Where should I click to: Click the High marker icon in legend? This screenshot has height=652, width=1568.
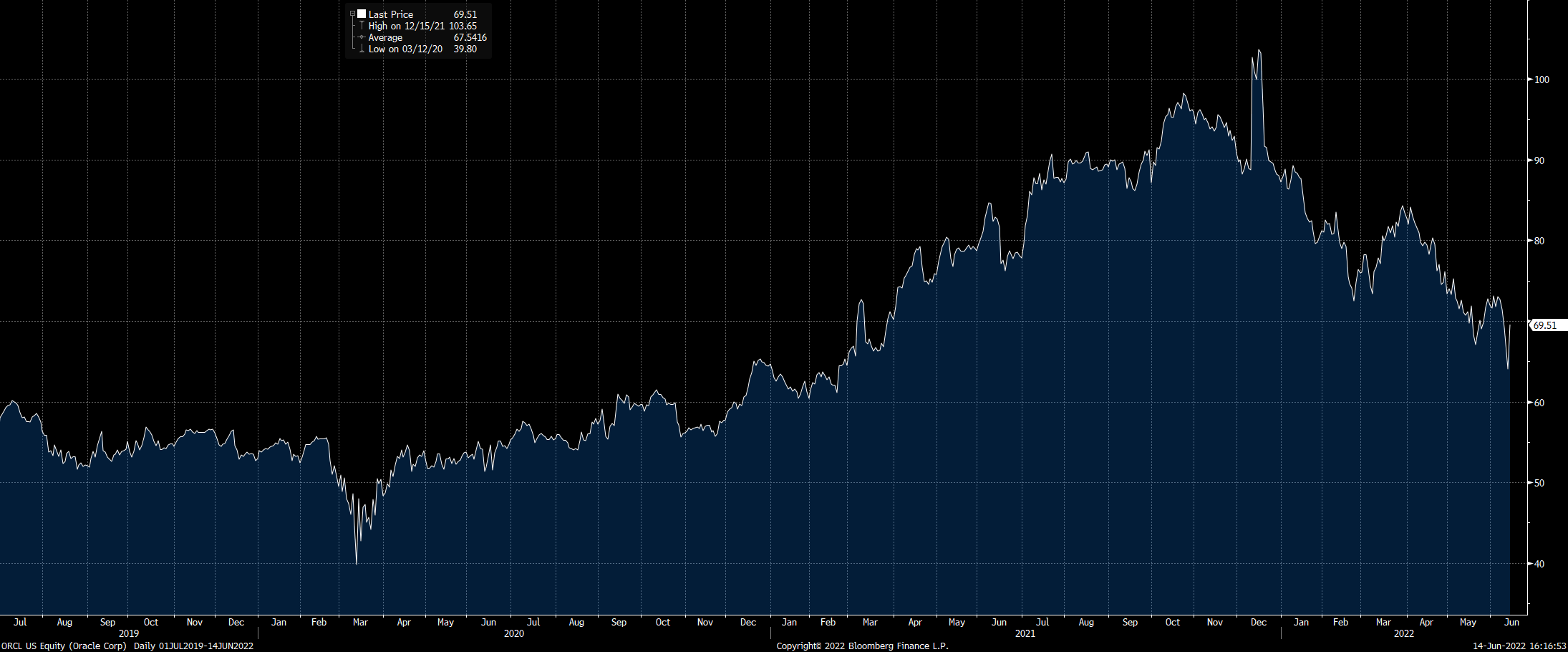coord(362,26)
